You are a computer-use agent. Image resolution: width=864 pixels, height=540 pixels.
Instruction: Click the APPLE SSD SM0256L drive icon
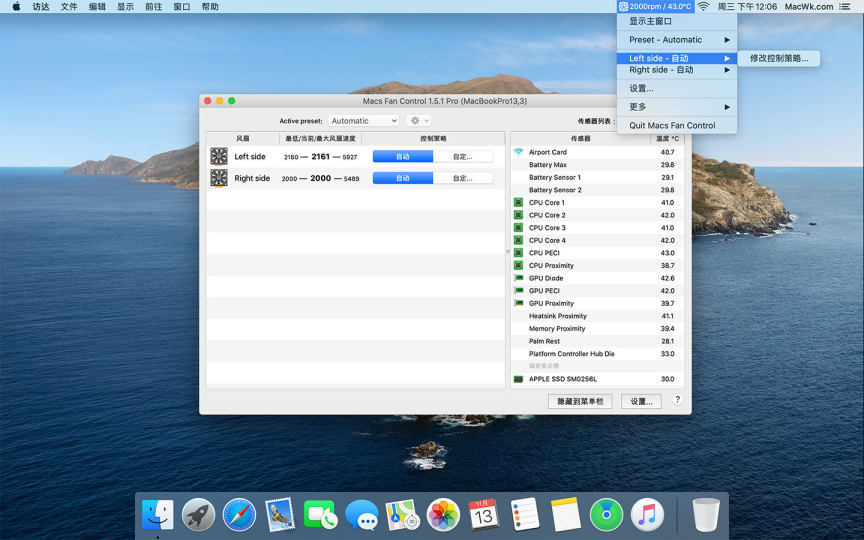[518, 379]
